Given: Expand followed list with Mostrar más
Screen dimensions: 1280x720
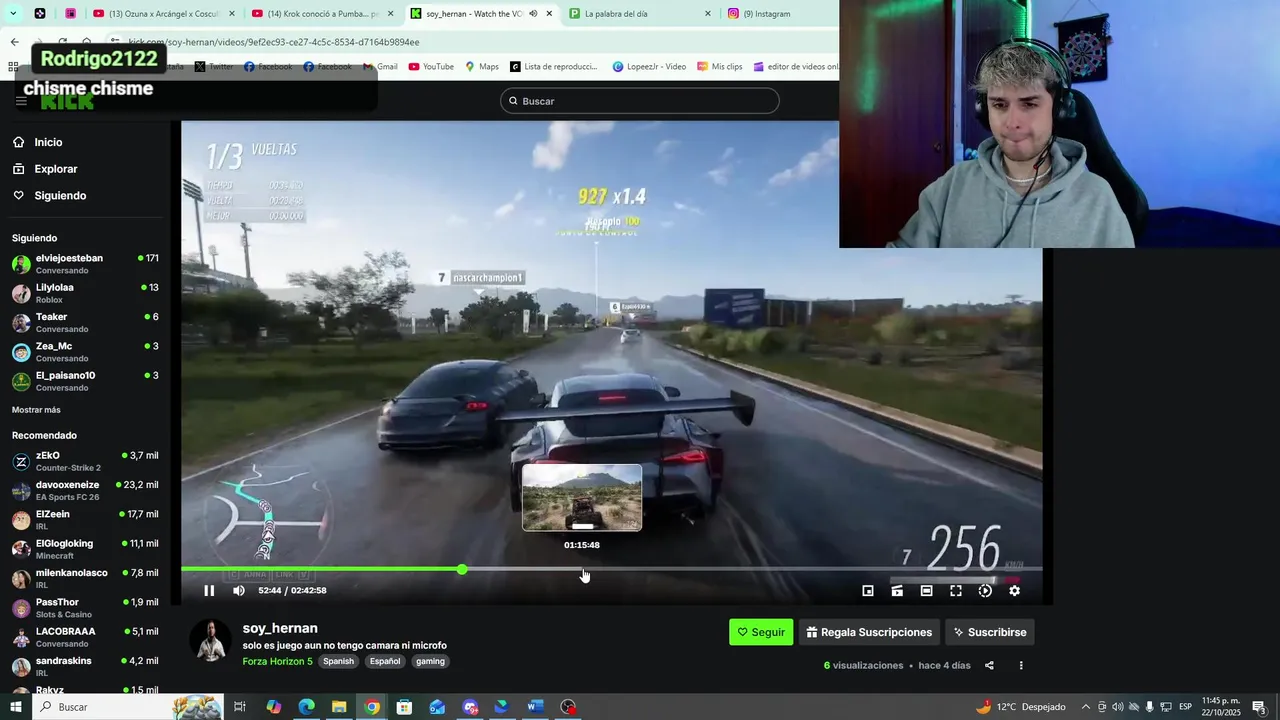Looking at the screenshot, I should (36, 410).
